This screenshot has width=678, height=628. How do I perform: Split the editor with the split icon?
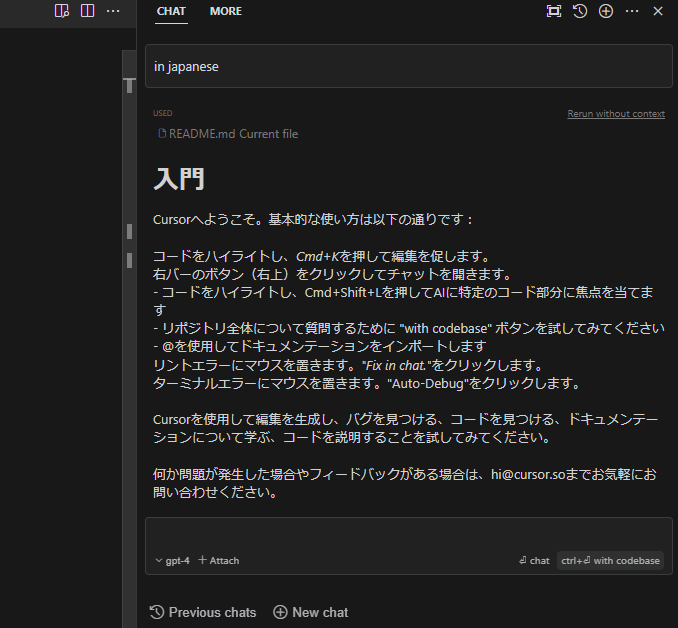(x=87, y=11)
